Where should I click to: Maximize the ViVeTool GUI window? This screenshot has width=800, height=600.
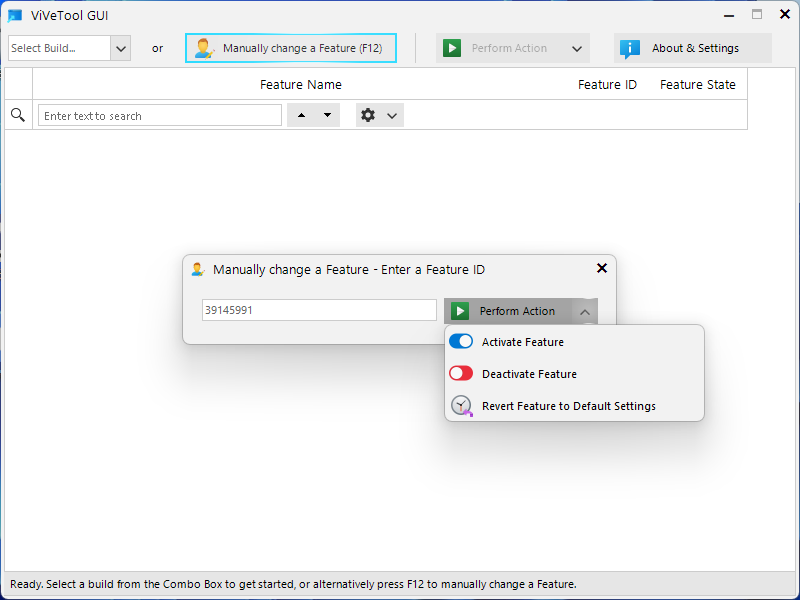click(757, 15)
